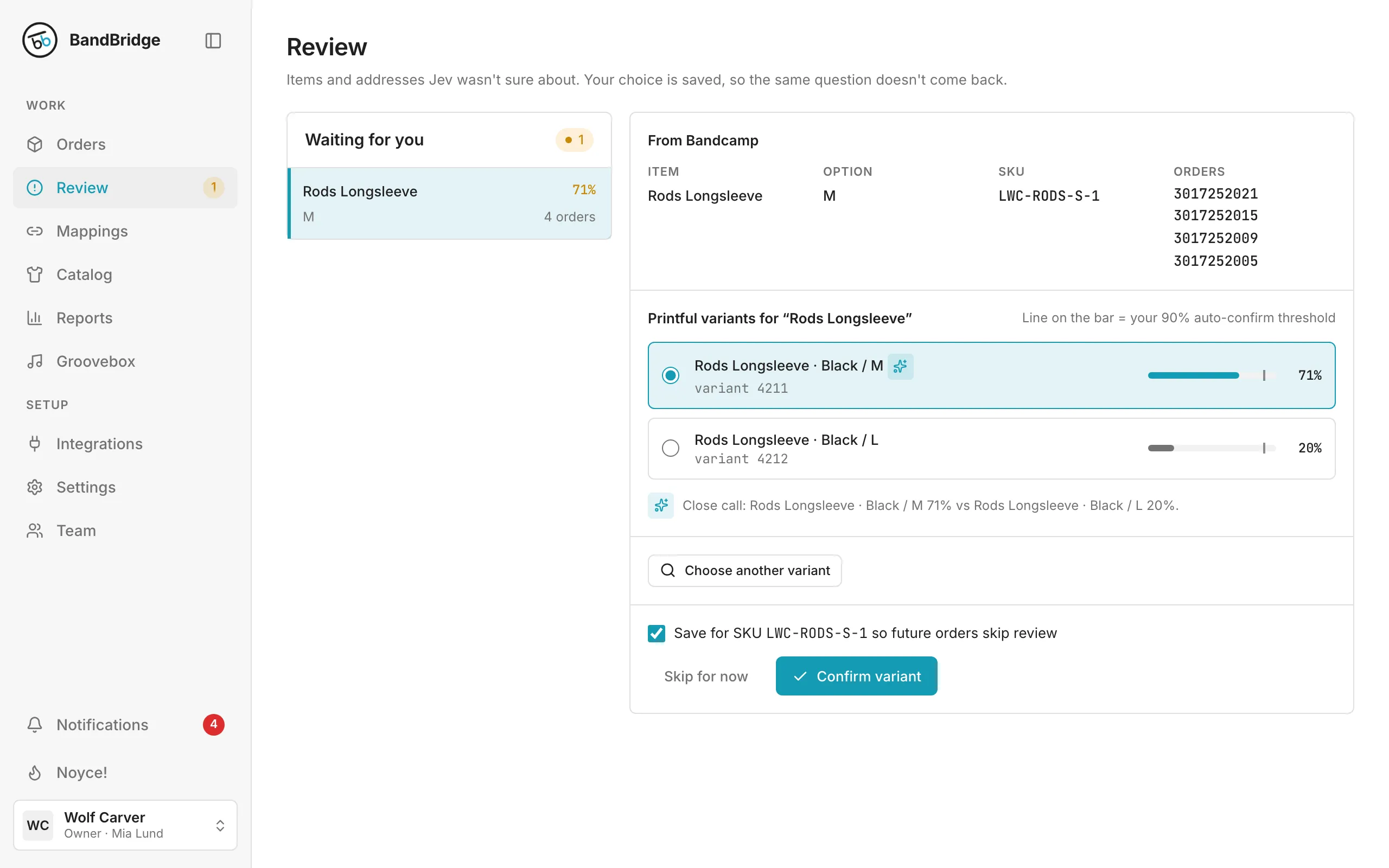This screenshot has height=868, width=1389.
Task: Click the Close call summary text
Action: [x=930, y=505]
